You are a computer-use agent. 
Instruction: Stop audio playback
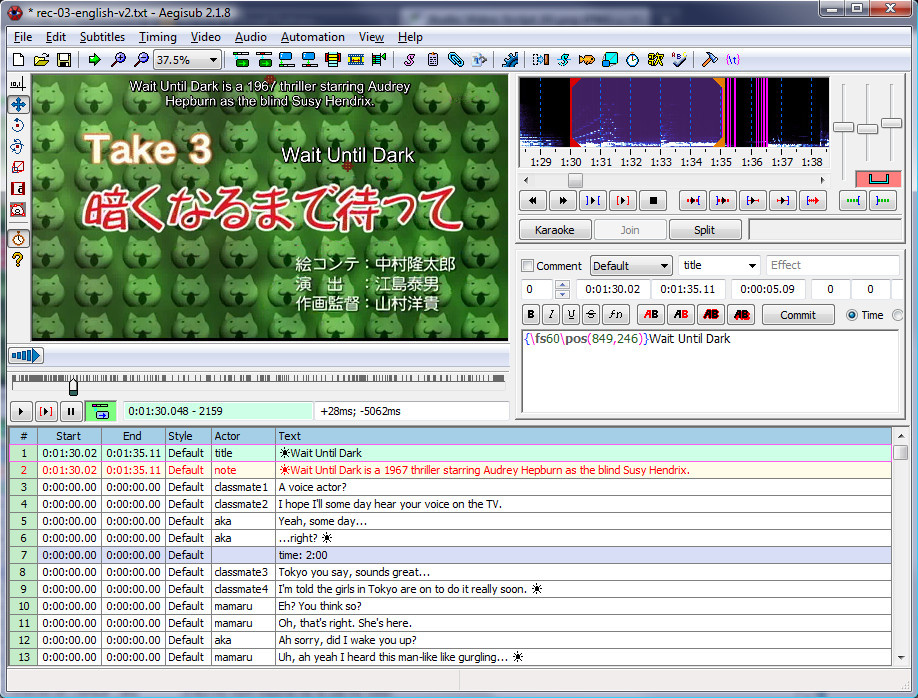point(653,201)
